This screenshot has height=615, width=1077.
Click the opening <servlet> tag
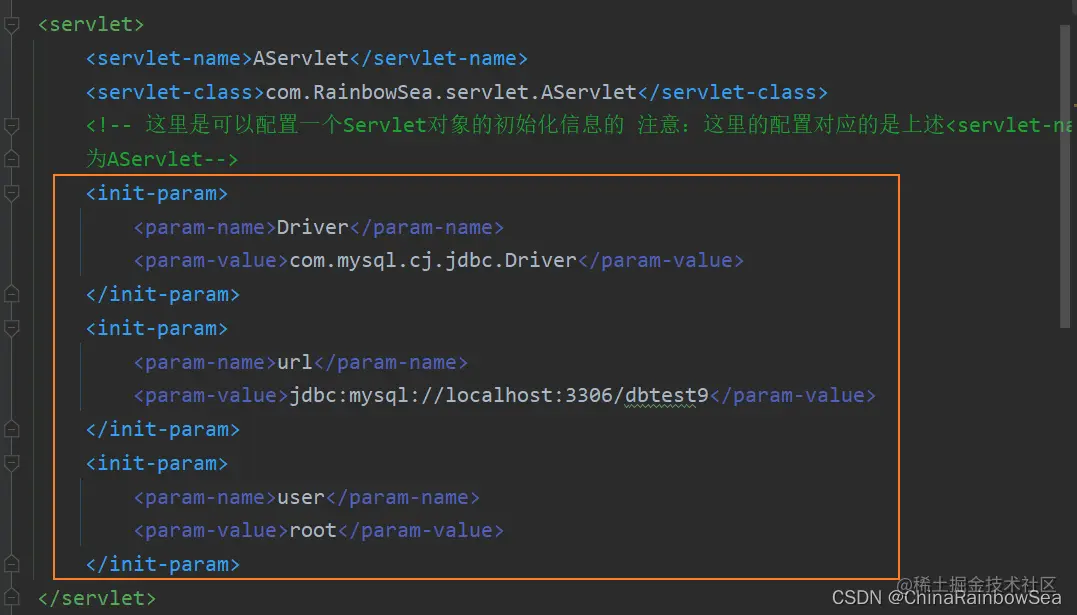(91, 25)
